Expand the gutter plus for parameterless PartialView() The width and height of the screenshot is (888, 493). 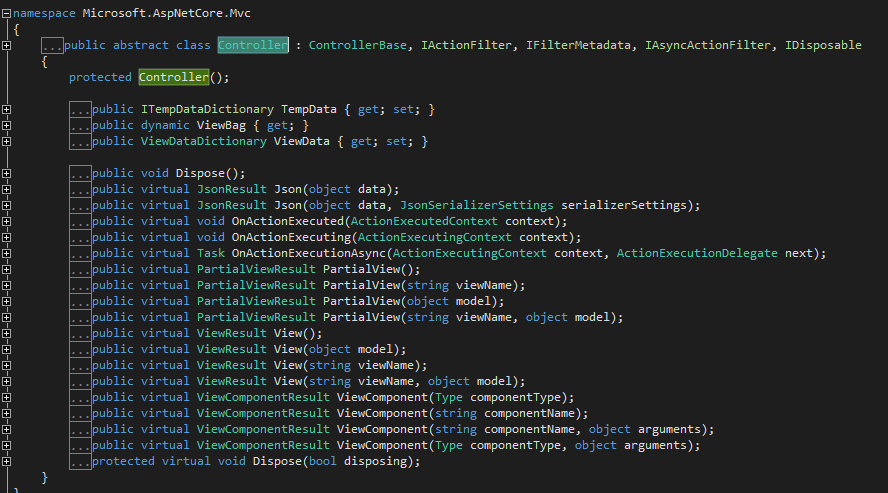pyautogui.click(x=6, y=269)
